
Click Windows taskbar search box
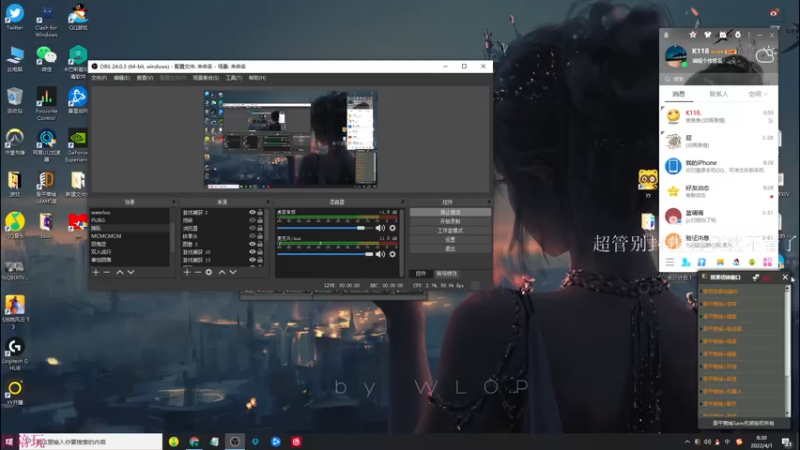tap(91, 442)
